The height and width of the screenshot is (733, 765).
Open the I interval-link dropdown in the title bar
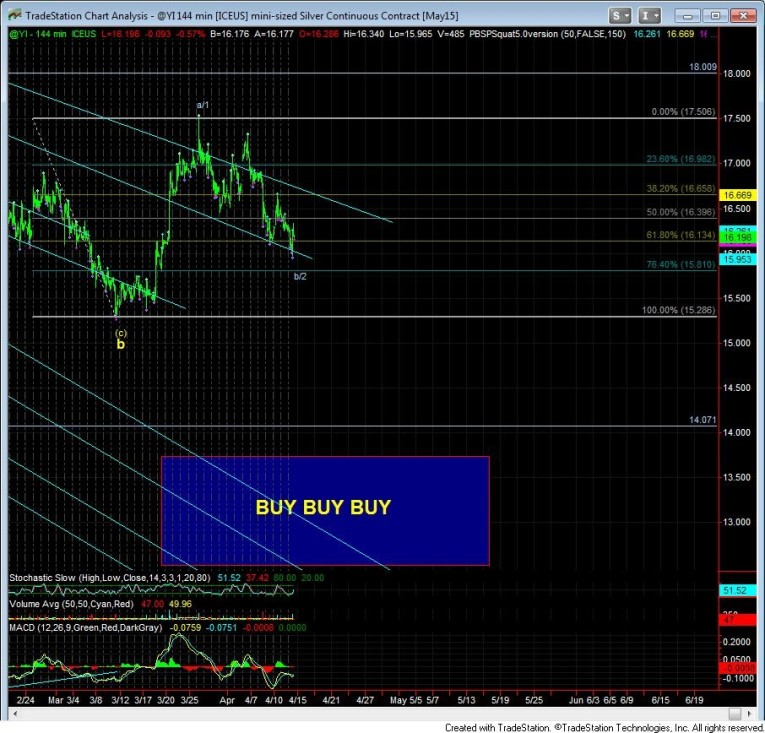point(649,16)
